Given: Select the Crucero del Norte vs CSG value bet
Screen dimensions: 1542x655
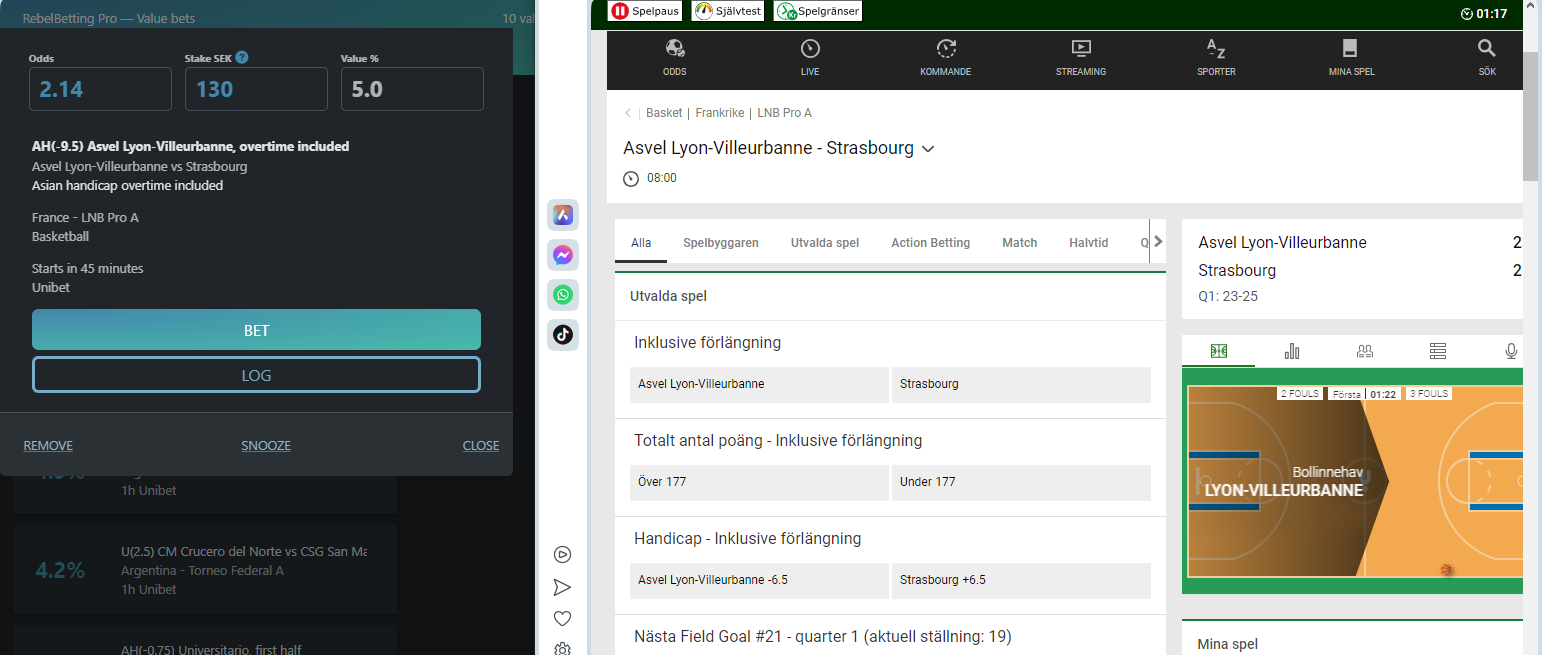Looking at the screenshot, I should [205, 570].
